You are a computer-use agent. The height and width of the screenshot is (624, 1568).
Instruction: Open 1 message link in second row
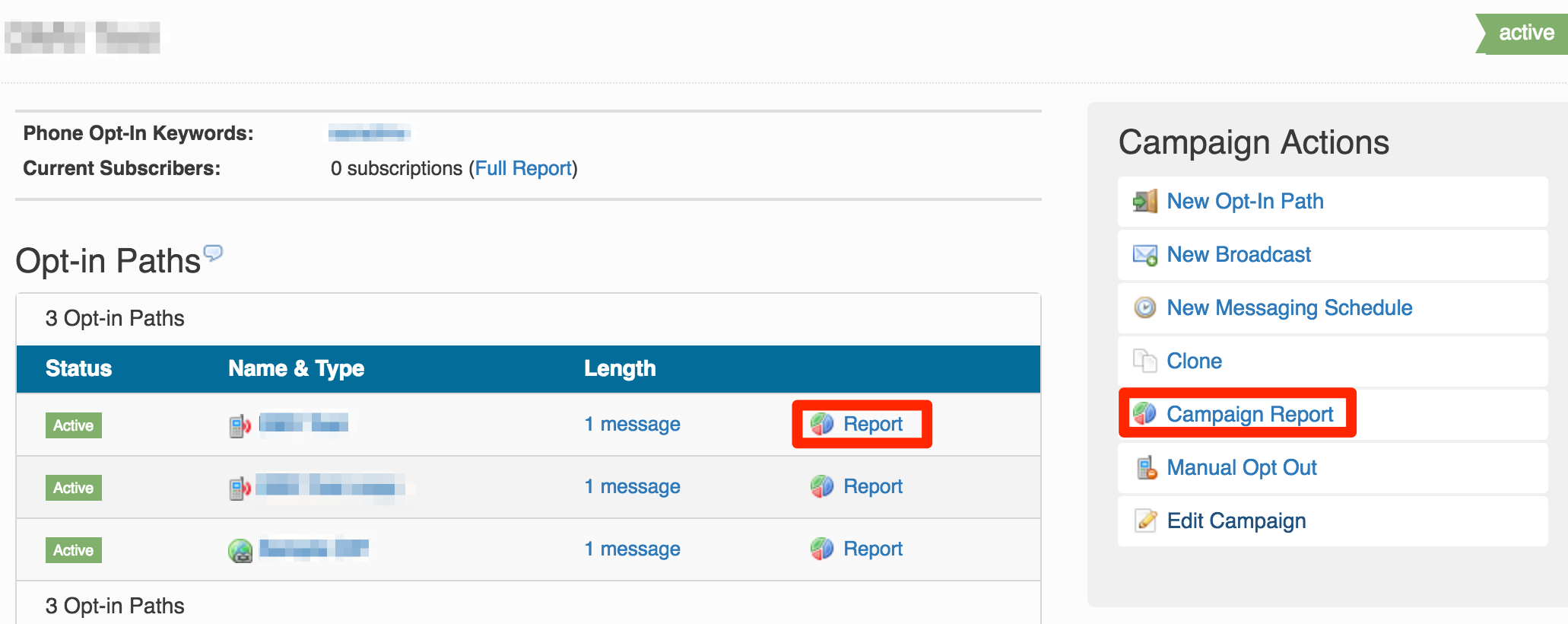tap(632, 486)
